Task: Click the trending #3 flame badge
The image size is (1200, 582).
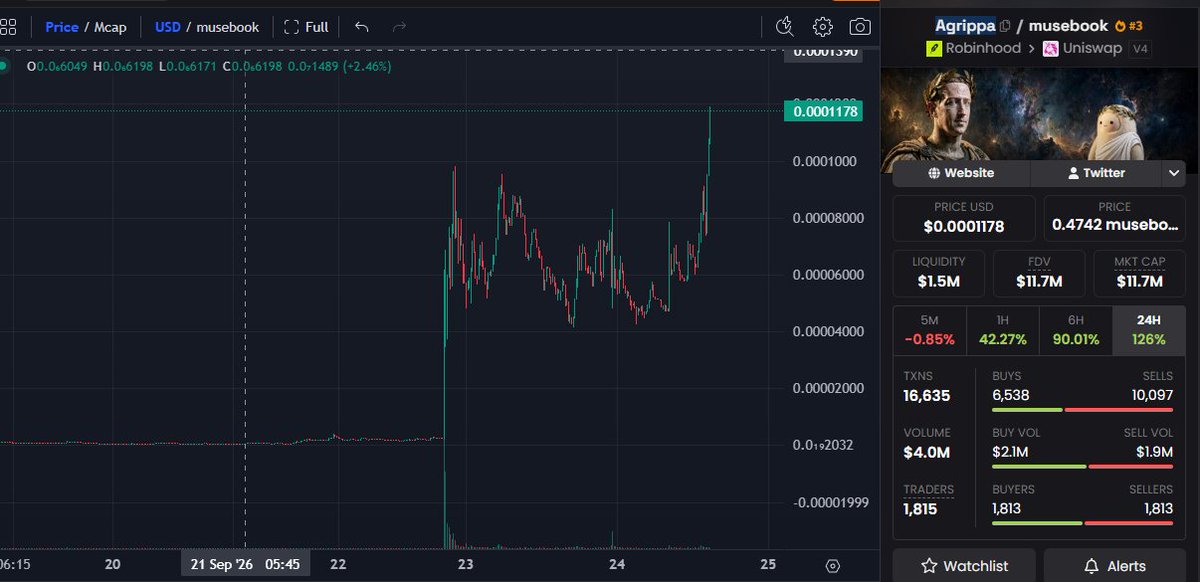Action: pos(1128,26)
